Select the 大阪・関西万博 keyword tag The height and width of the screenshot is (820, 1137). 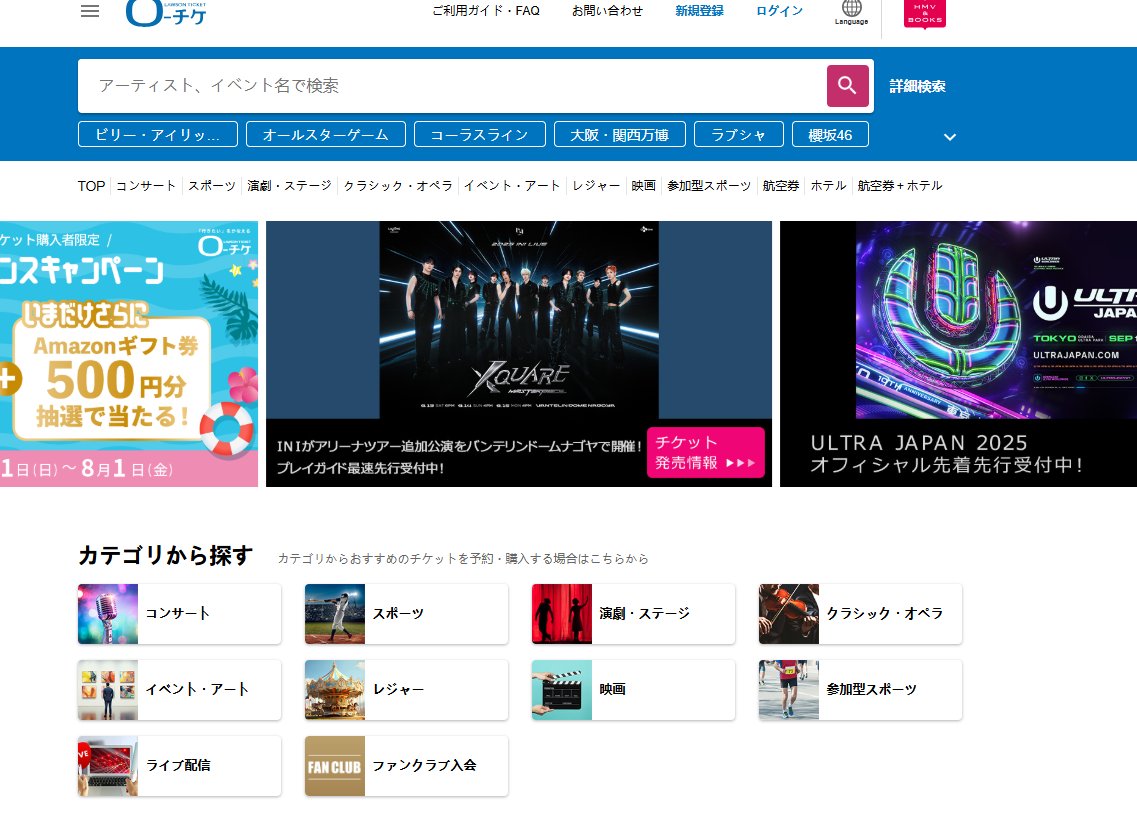(619, 135)
